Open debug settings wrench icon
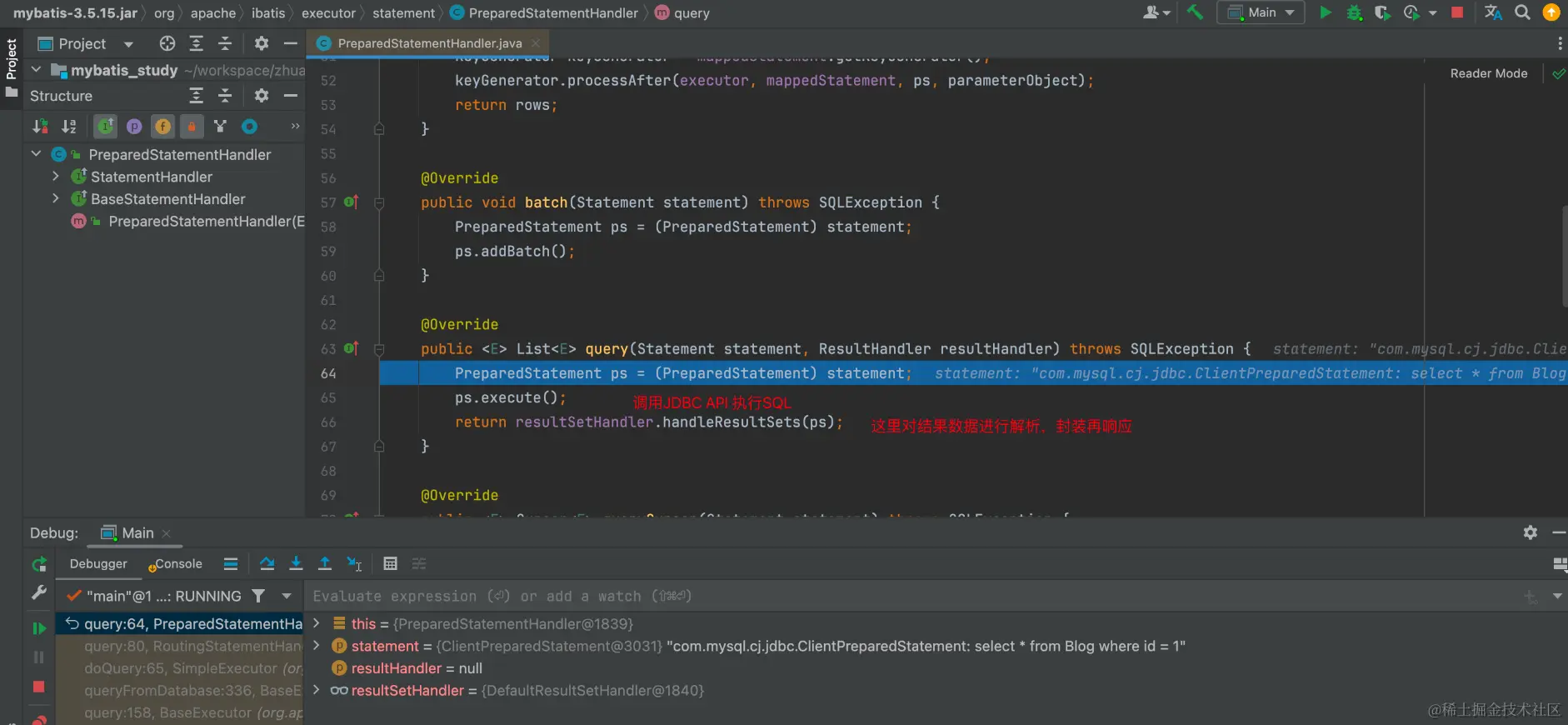Image resolution: width=1568 pixels, height=725 pixels. (x=39, y=592)
